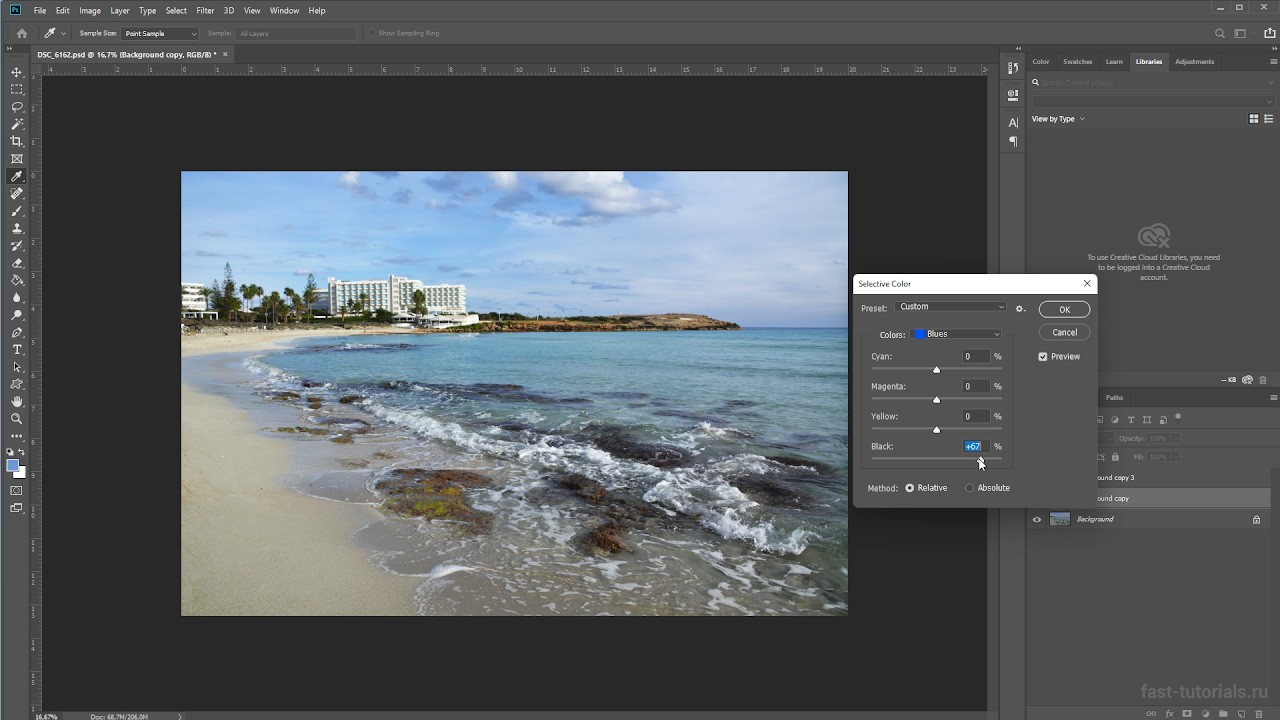Choose the Absolute method radio button

point(969,488)
